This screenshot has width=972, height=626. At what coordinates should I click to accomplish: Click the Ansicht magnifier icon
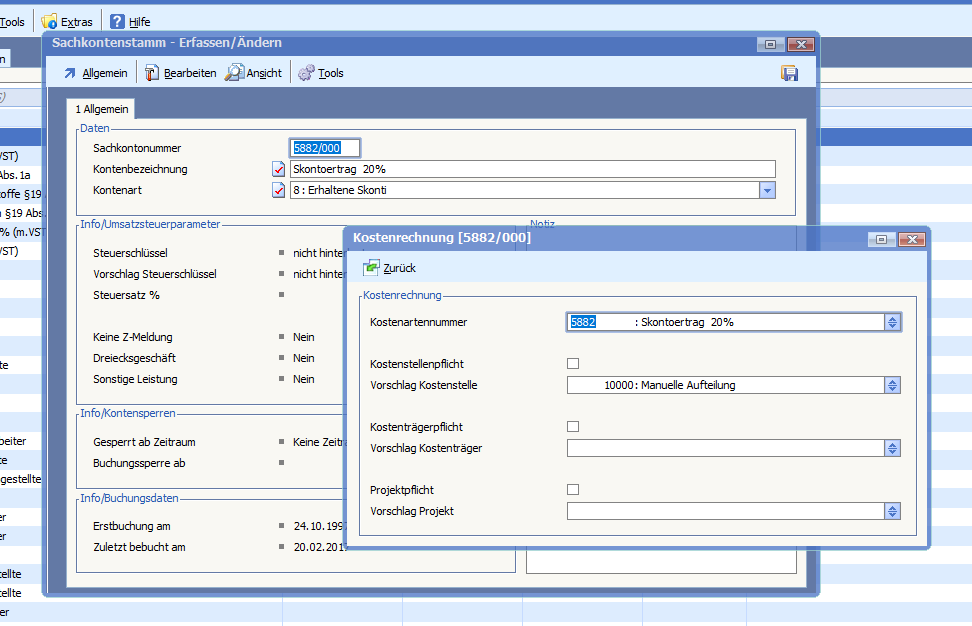235,73
